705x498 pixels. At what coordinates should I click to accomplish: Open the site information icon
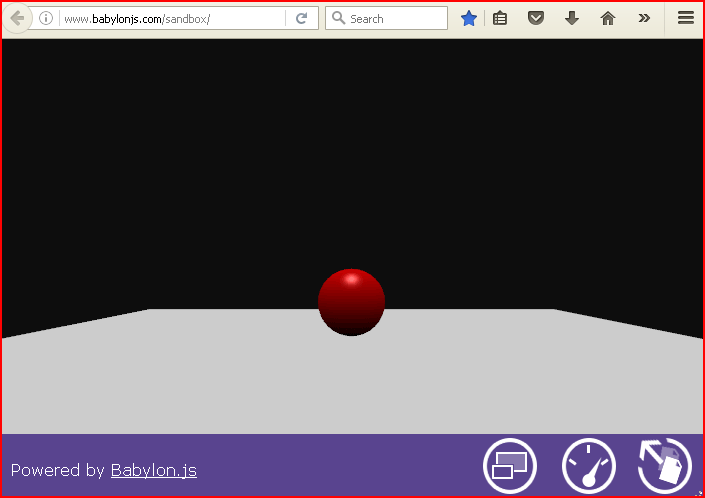click(46, 18)
